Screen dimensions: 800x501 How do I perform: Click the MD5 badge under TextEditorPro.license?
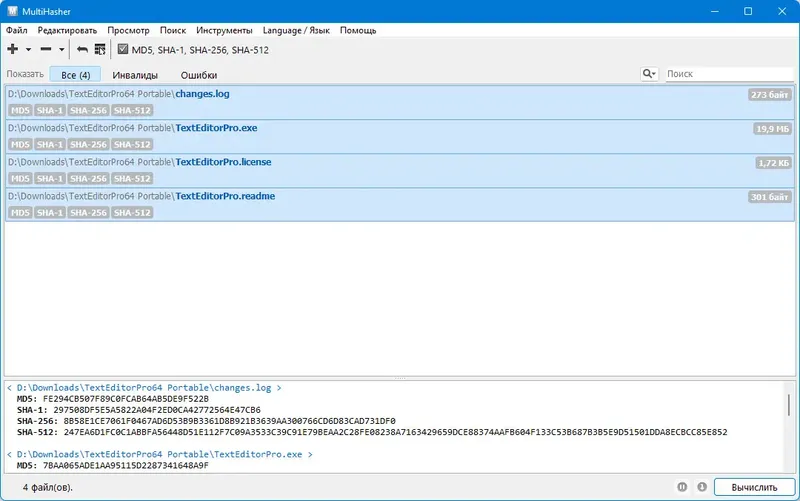20,179
